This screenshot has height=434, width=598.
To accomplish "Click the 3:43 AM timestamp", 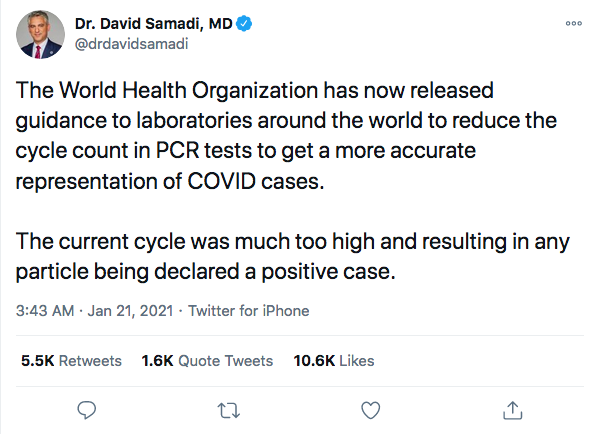I will click(45, 311).
